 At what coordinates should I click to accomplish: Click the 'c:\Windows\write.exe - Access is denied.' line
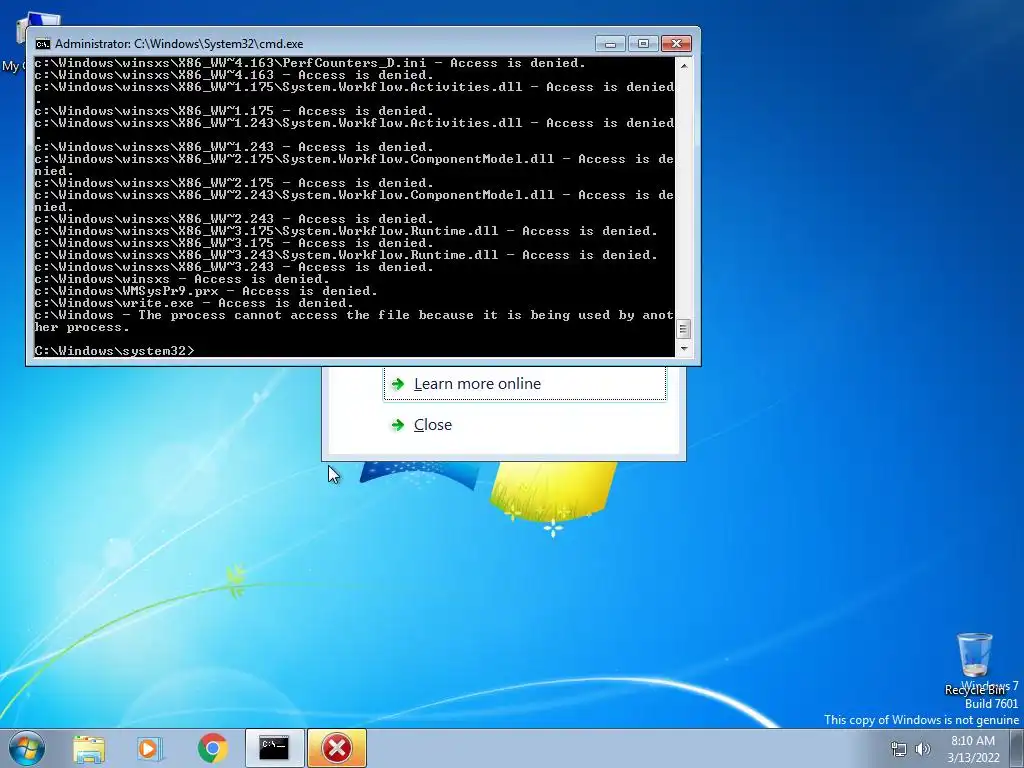pyautogui.click(x=194, y=303)
